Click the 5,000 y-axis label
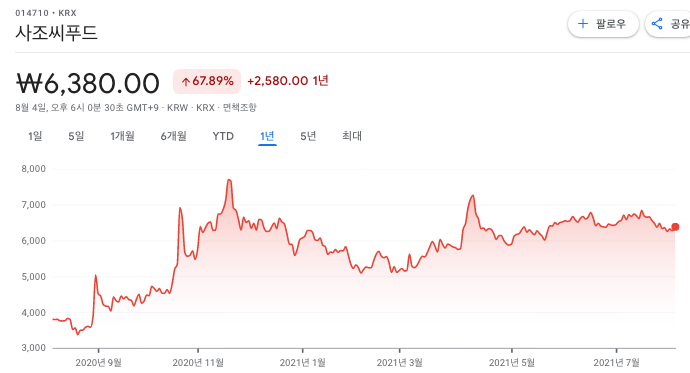Viewport: 690px width, 373px height. (33, 277)
